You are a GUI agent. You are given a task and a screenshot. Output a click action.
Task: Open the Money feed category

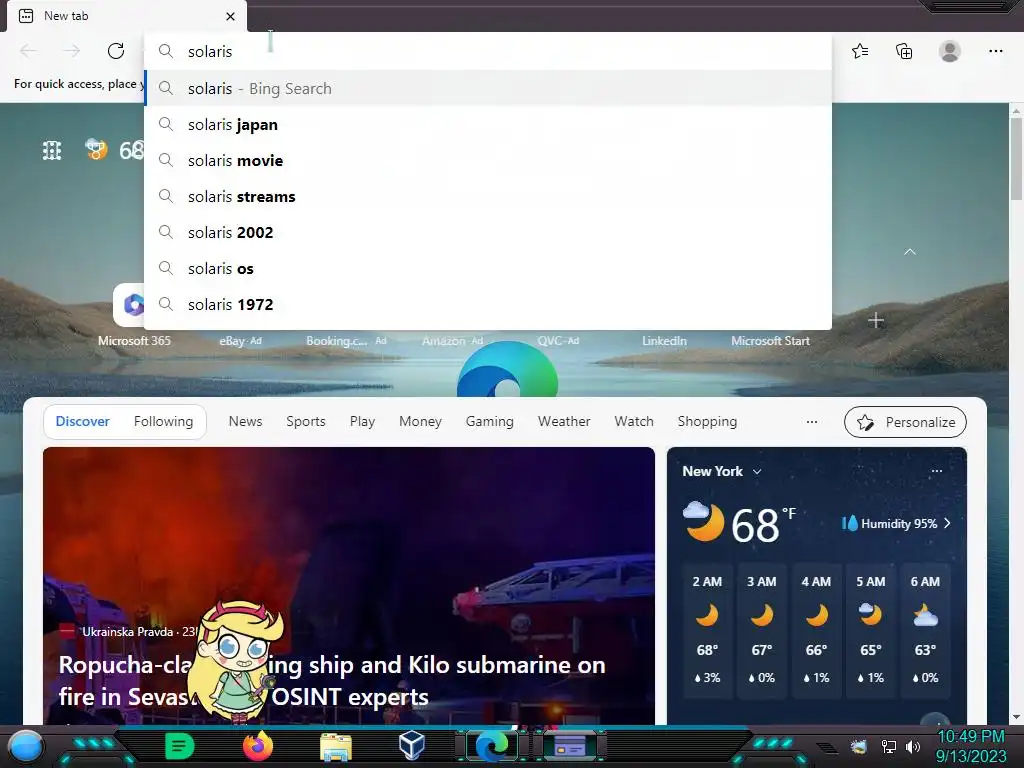click(420, 421)
